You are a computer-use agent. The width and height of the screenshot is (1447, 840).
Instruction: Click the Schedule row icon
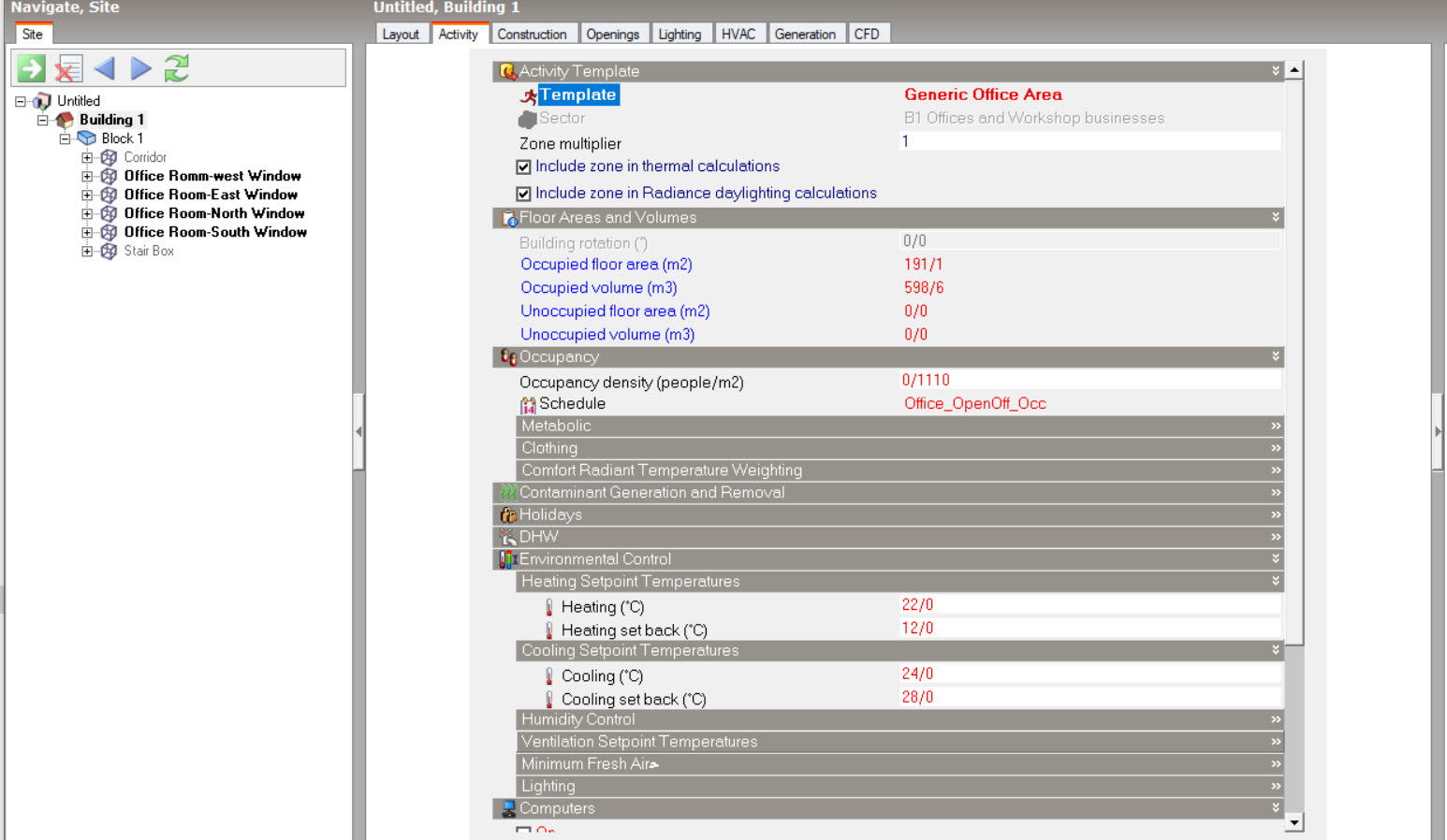click(x=529, y=404)
